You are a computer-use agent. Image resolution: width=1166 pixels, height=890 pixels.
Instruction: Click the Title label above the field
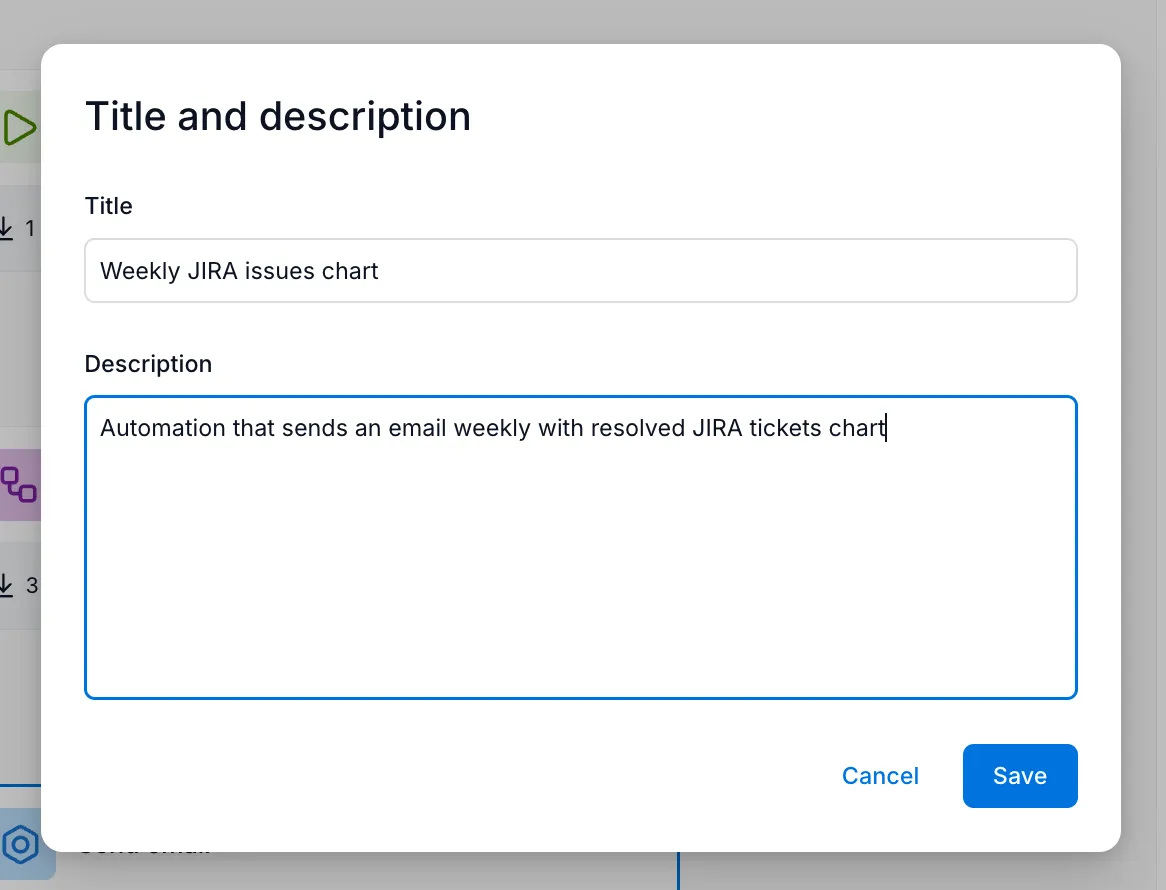[x=108, y=206]
